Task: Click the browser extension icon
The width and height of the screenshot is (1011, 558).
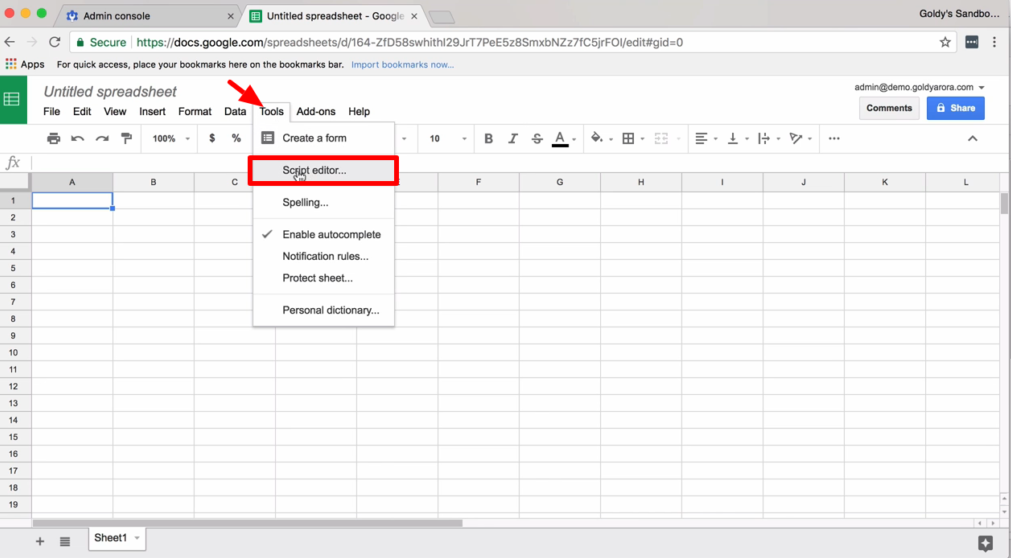Action: (971, 42)
